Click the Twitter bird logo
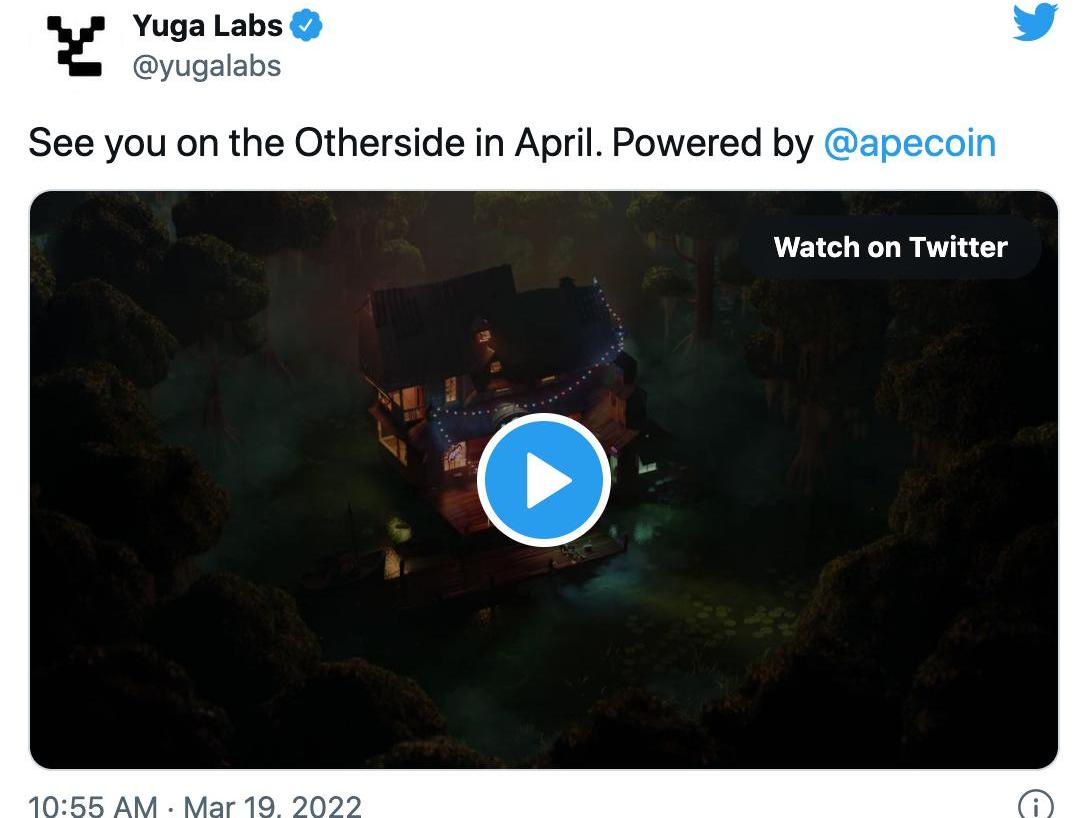The image size is (1092, 818). click(x=1034, y=22)
